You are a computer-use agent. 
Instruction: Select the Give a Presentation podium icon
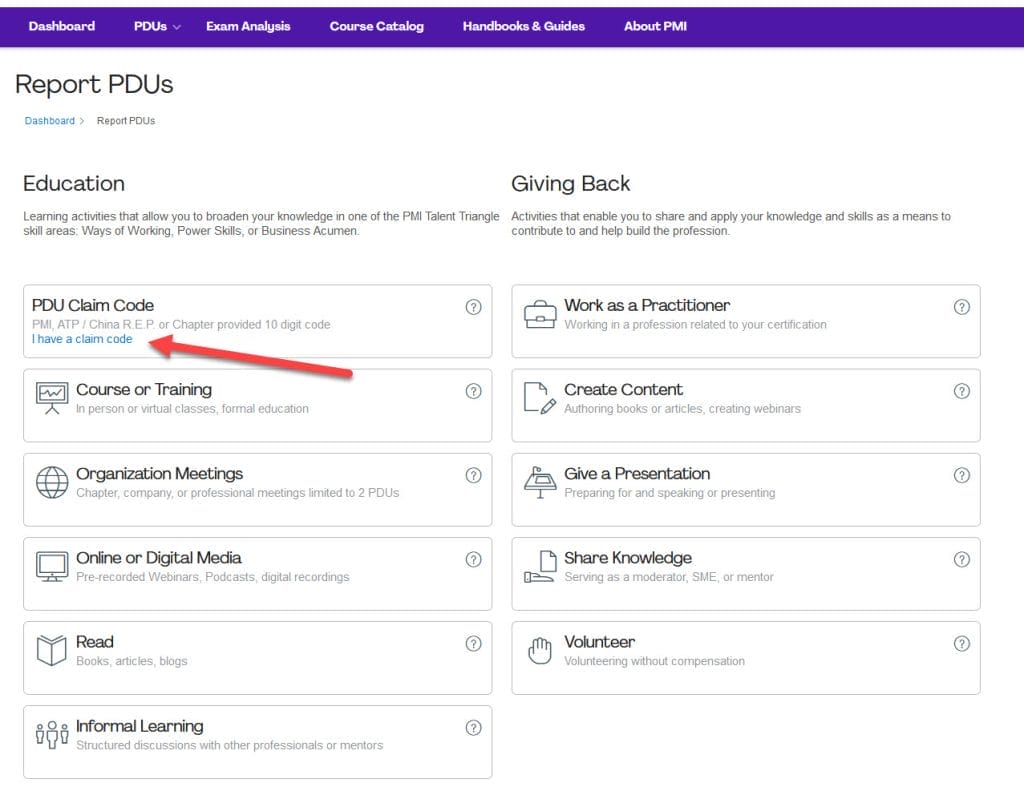pyautogui.click(x=540, y=482)
